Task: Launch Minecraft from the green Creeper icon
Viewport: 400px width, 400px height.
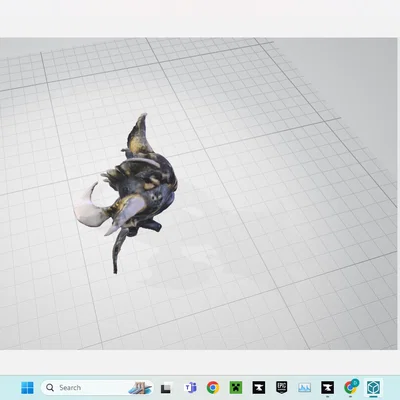Action: pyautogui.click(x=236, y=388)
